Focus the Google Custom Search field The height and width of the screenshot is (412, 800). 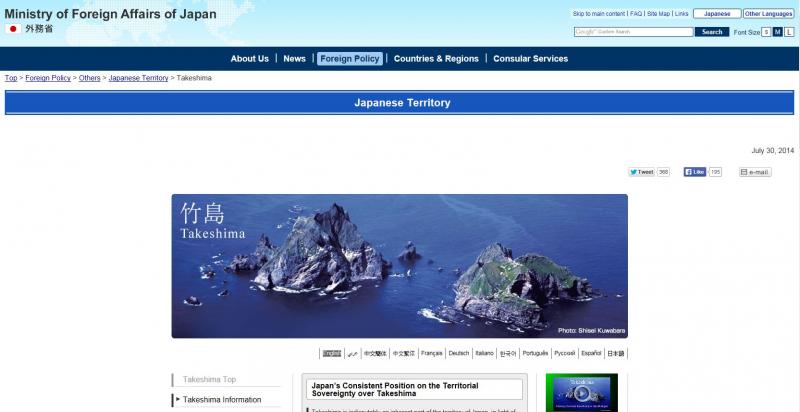click(633, 32)
